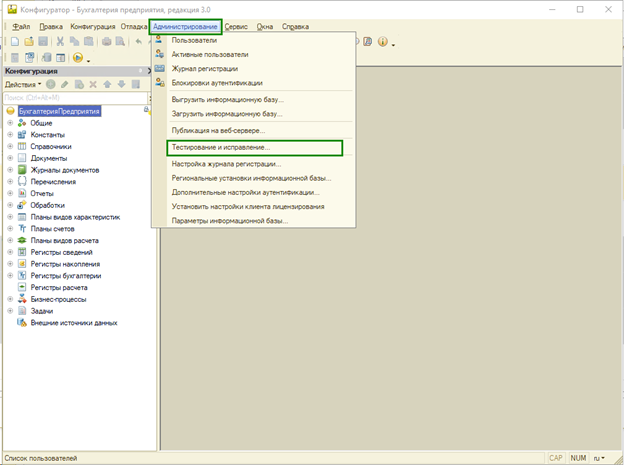Click the CAP indicator in status bar
This screenshot has height=465, width=624.
coord(556,458)
